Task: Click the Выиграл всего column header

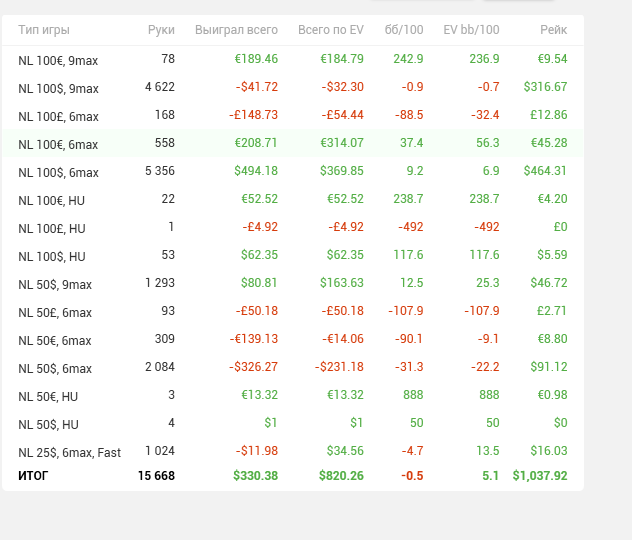Action: [236, 31]
